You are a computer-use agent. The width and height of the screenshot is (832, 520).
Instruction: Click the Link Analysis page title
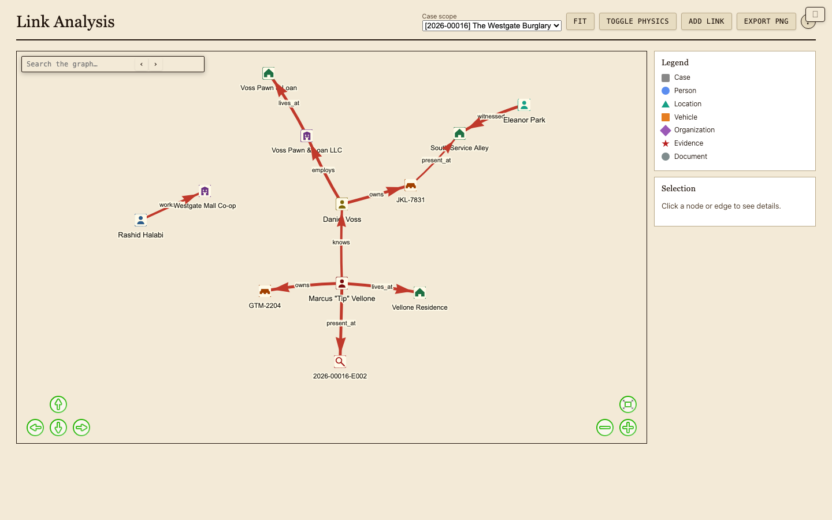[65, 22]
